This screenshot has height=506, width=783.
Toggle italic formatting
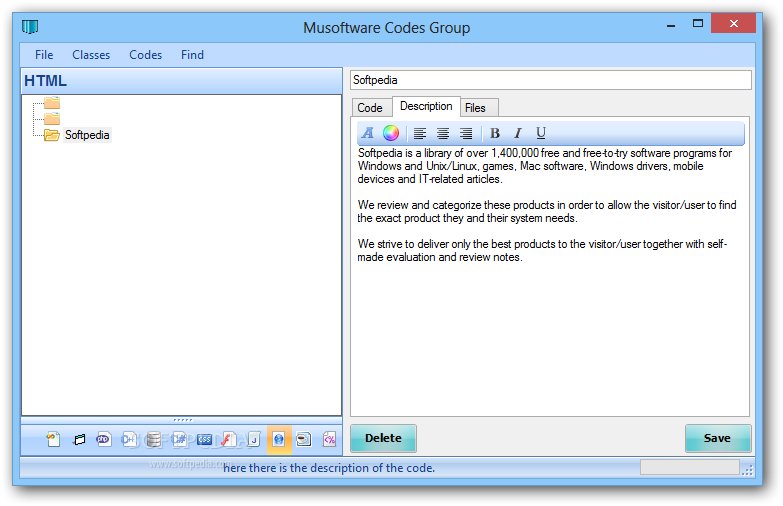pyautogui.click(x=518, y=133)
